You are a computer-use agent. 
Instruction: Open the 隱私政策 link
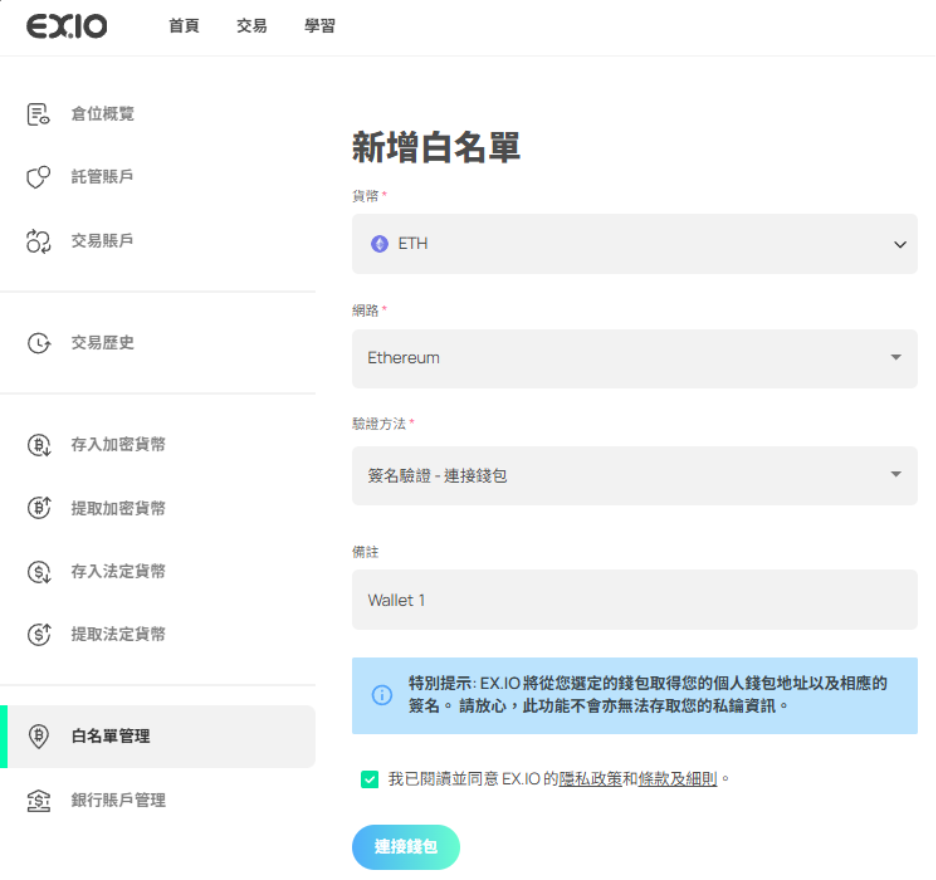tap(590, 779)
